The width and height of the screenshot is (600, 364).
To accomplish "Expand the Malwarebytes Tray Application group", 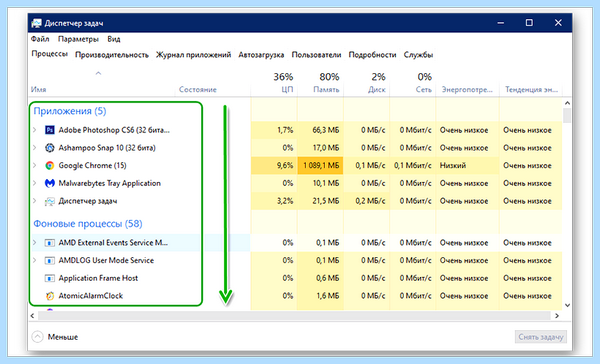I will pos(34,183).
